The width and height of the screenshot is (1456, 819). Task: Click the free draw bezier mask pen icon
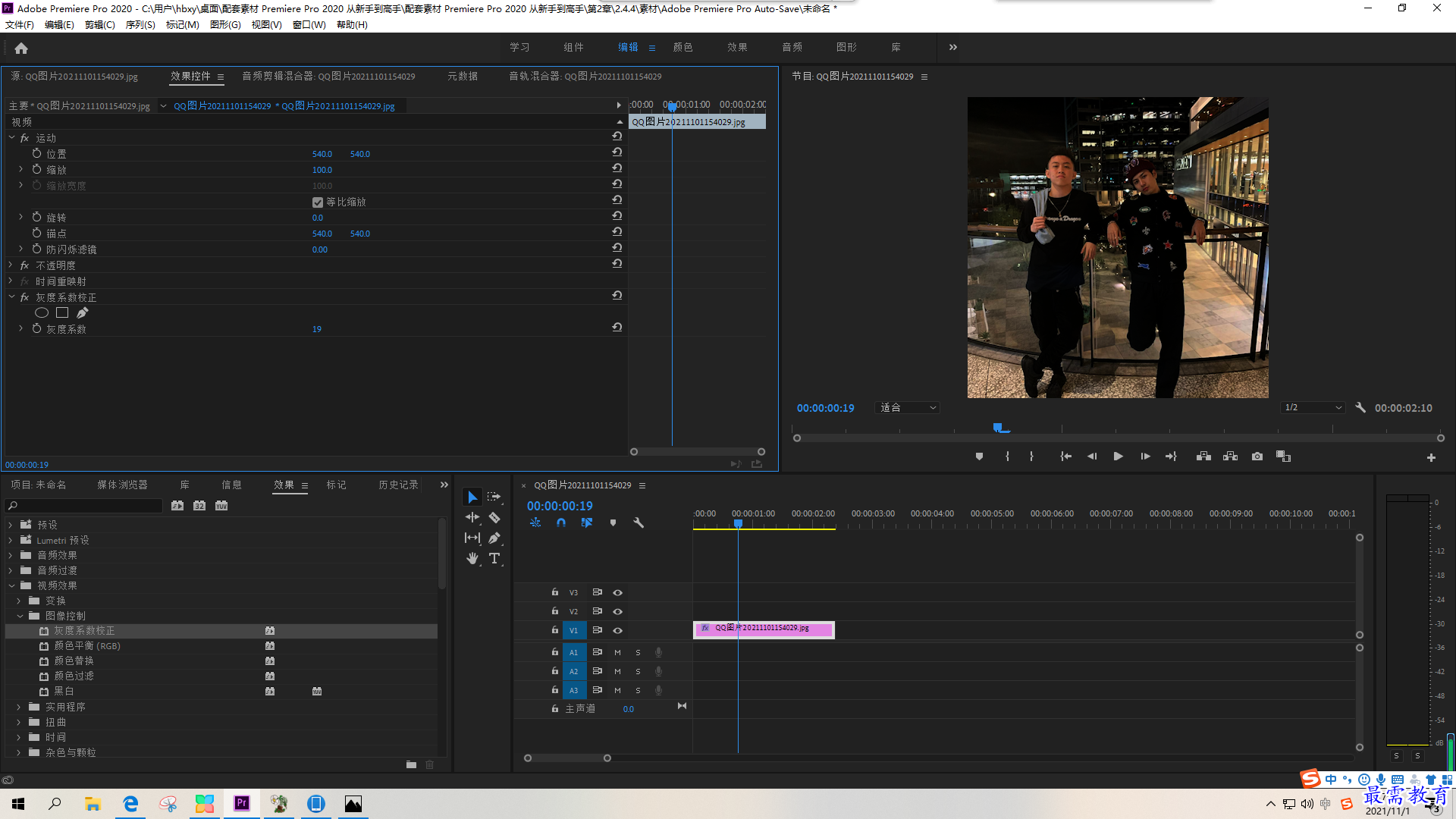coord(83,312)
